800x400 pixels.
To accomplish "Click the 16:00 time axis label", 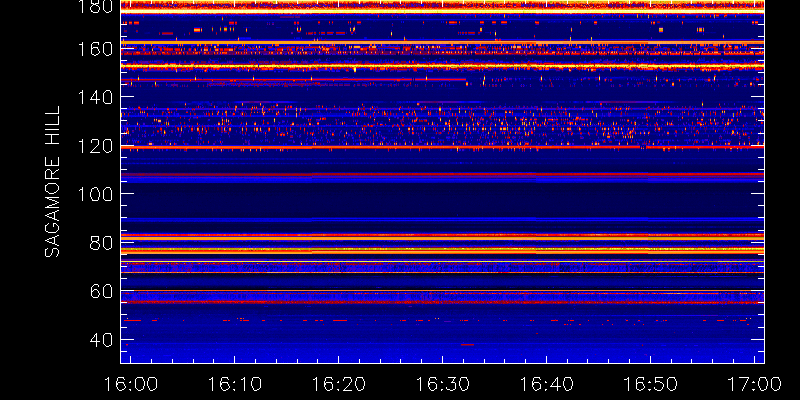I will (131, 384).
